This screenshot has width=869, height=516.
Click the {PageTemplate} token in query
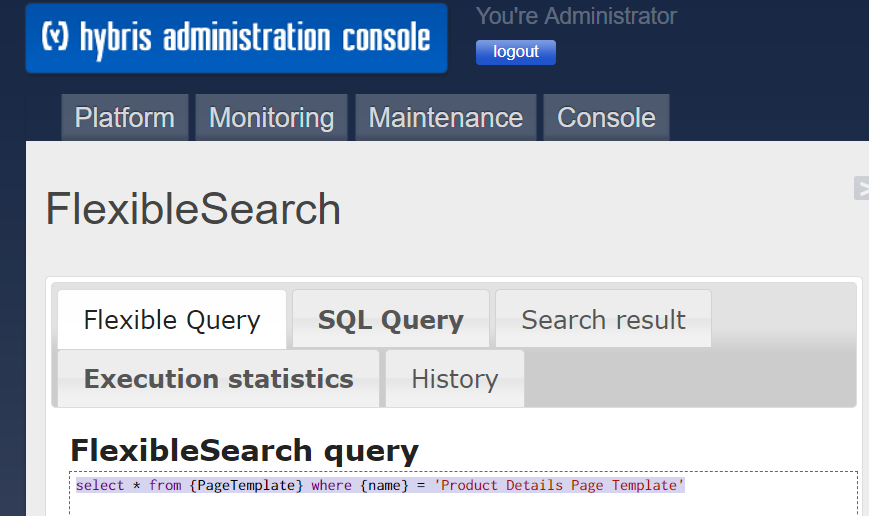point(247,486)
